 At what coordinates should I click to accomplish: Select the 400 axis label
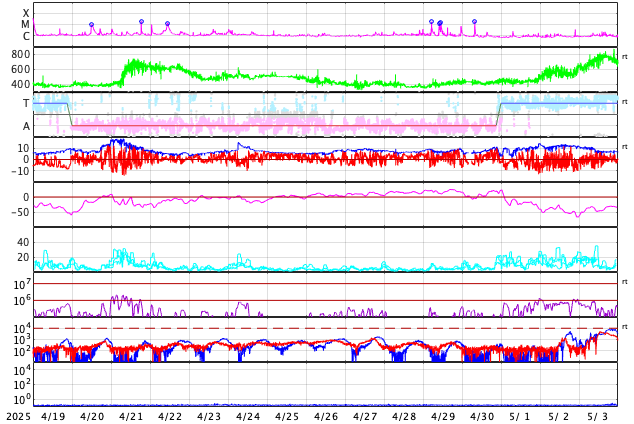coord(21,84)
